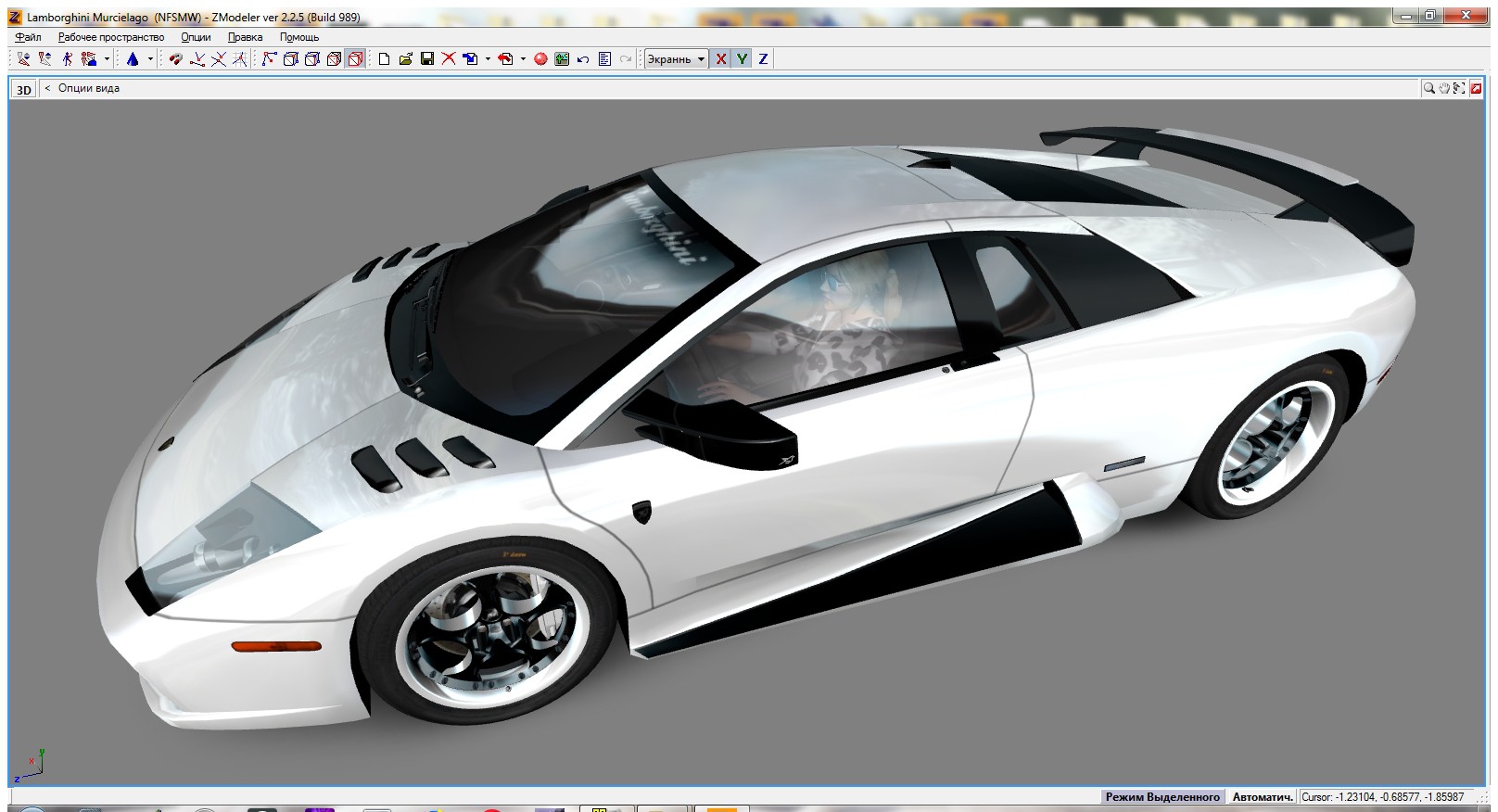Select the walking figure animation icon
1498x812 pixels.
tap(67, 58)
